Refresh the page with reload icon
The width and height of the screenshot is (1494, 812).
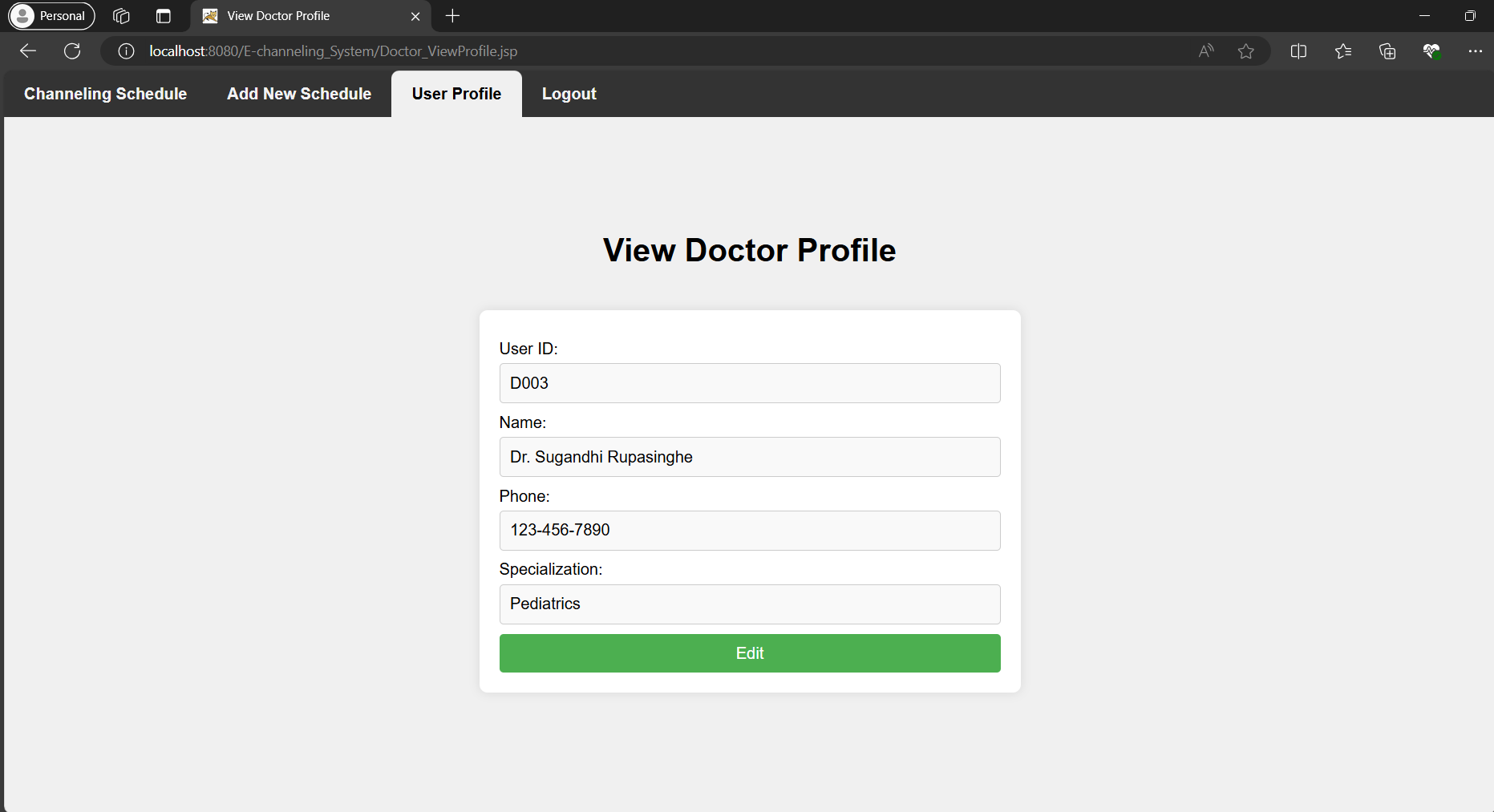72,51
